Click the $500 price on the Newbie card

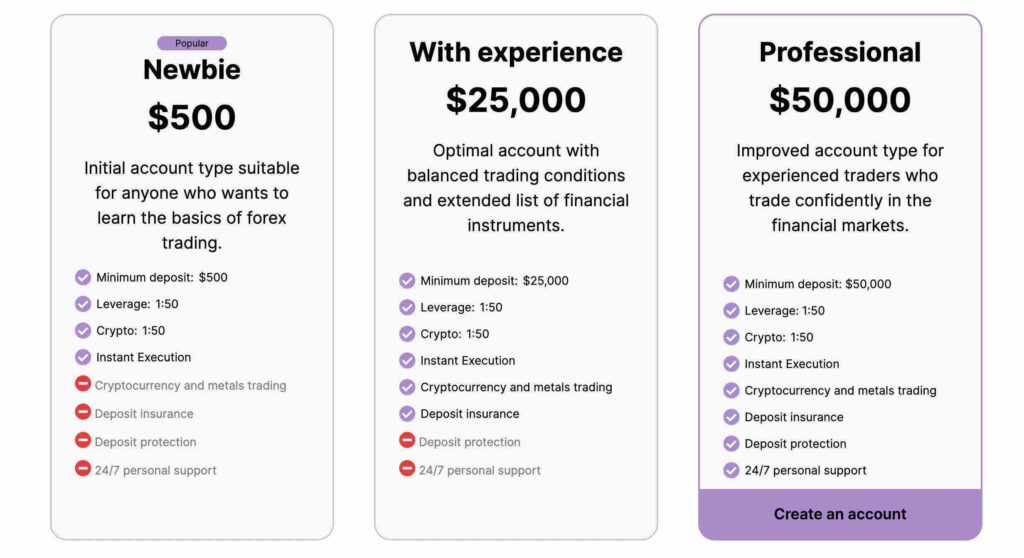tap(192, 117)
